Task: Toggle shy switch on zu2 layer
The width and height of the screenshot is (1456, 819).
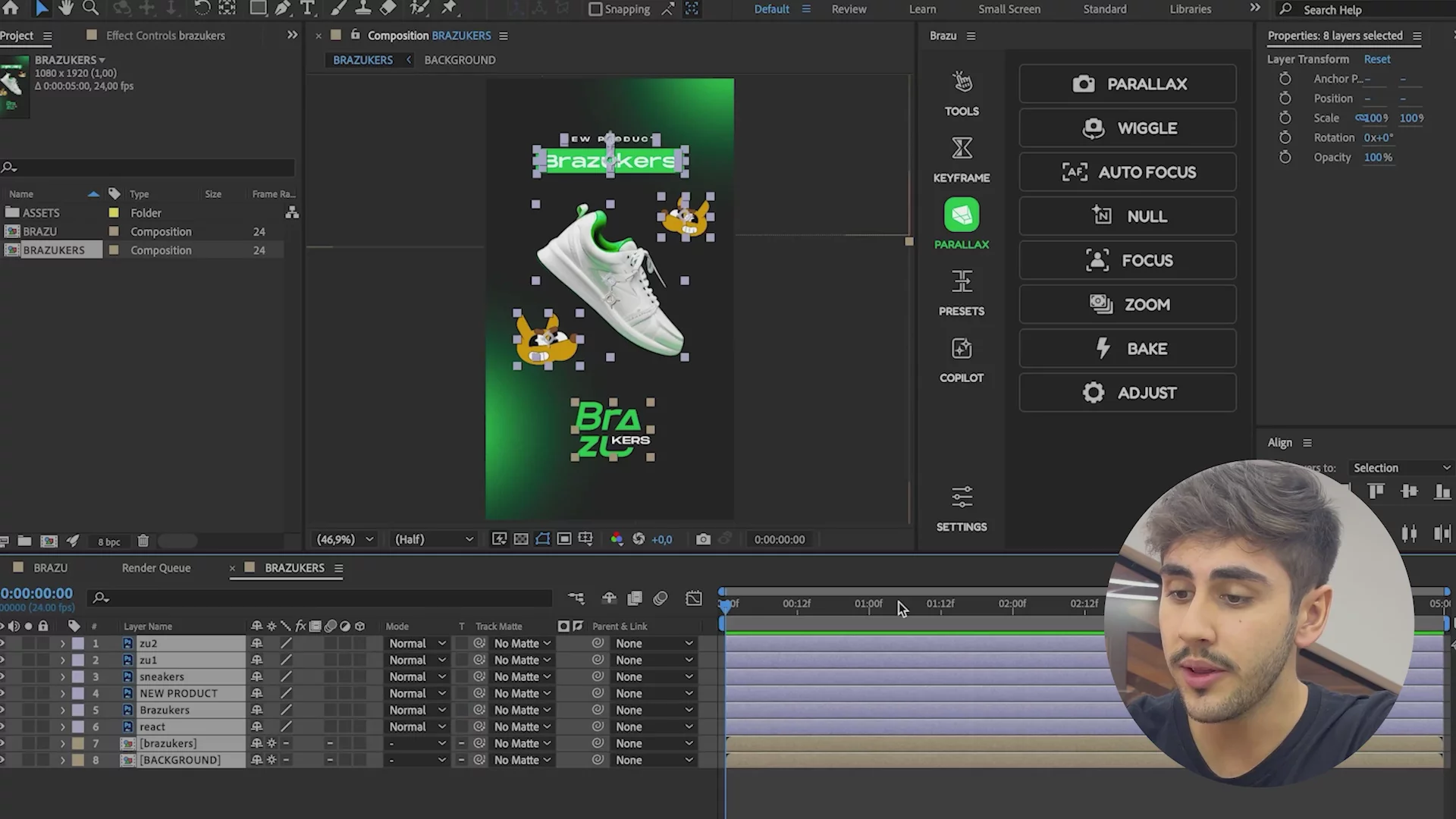Action: 256,643
